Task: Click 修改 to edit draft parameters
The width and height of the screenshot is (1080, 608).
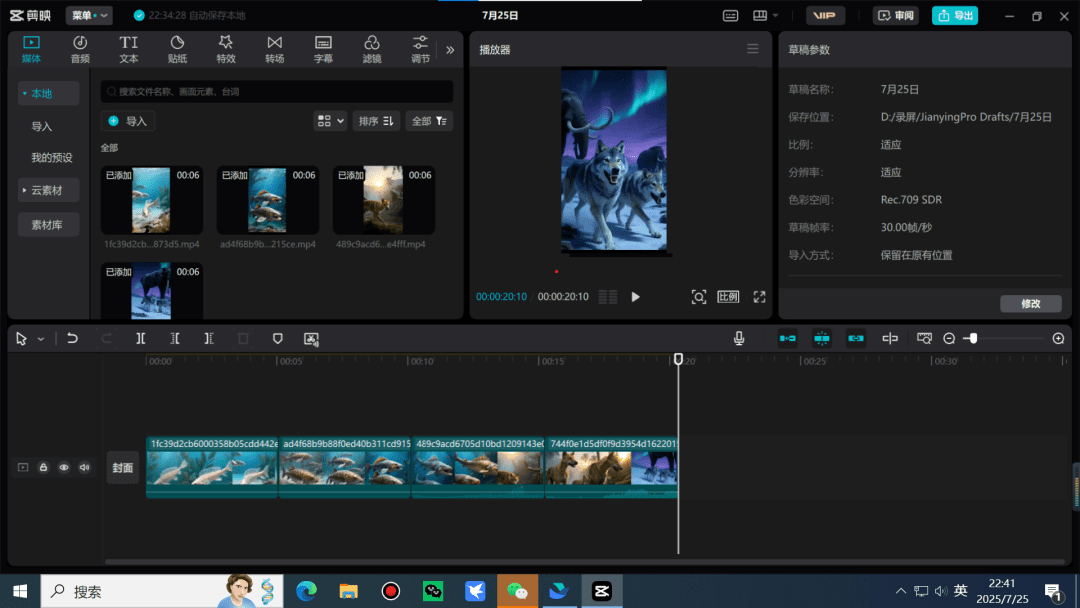Action: [x=1030, y=304]
